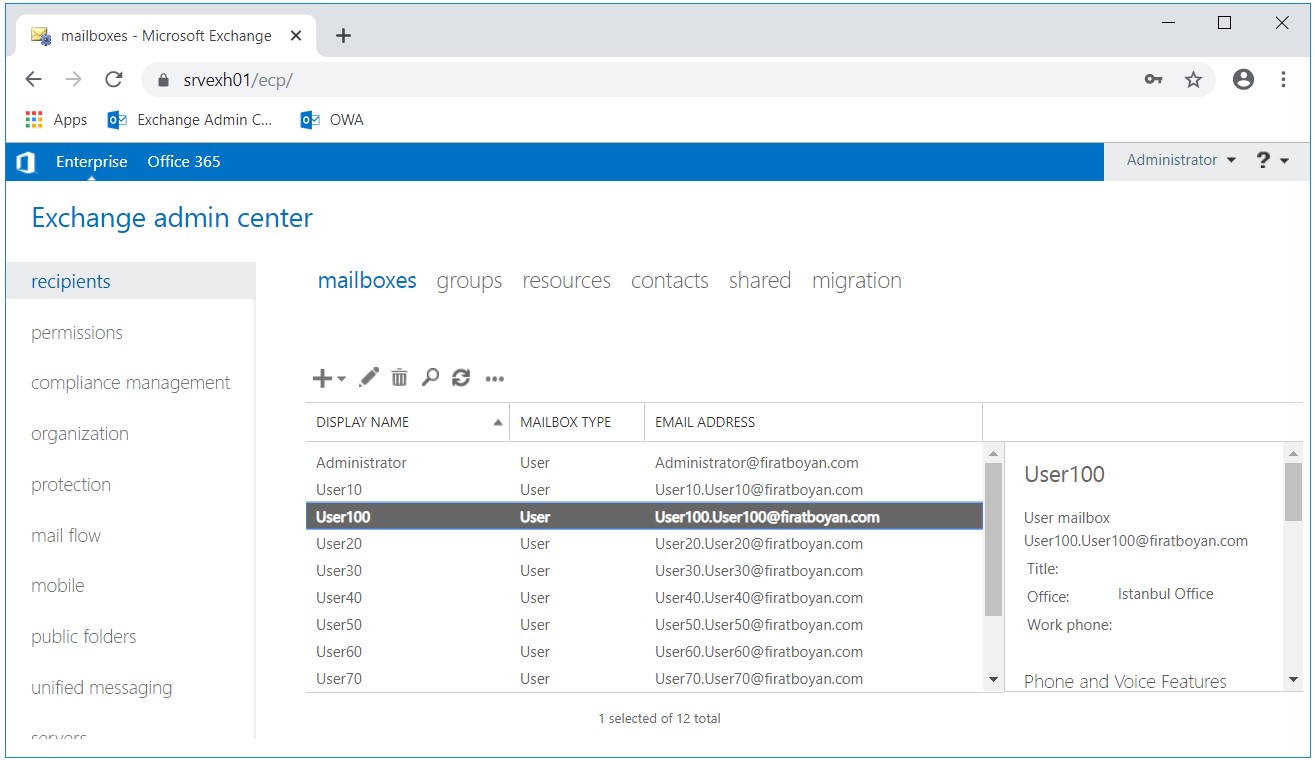Reload the page with browser refresh button
The image size is (1315, 760).
pyautogui.click(x=113, y=80)
